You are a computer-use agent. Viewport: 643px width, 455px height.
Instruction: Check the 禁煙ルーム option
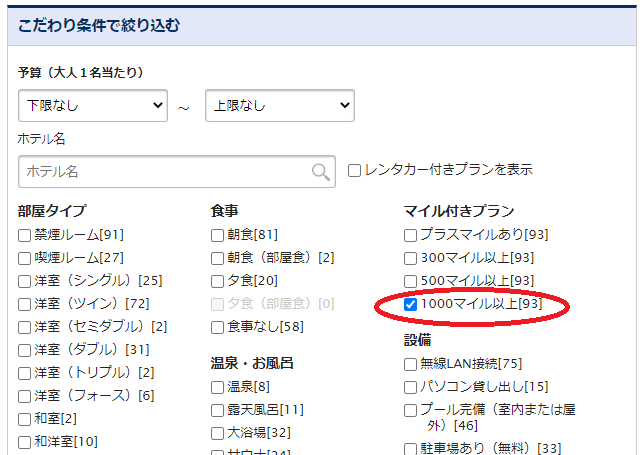point(25,235)
